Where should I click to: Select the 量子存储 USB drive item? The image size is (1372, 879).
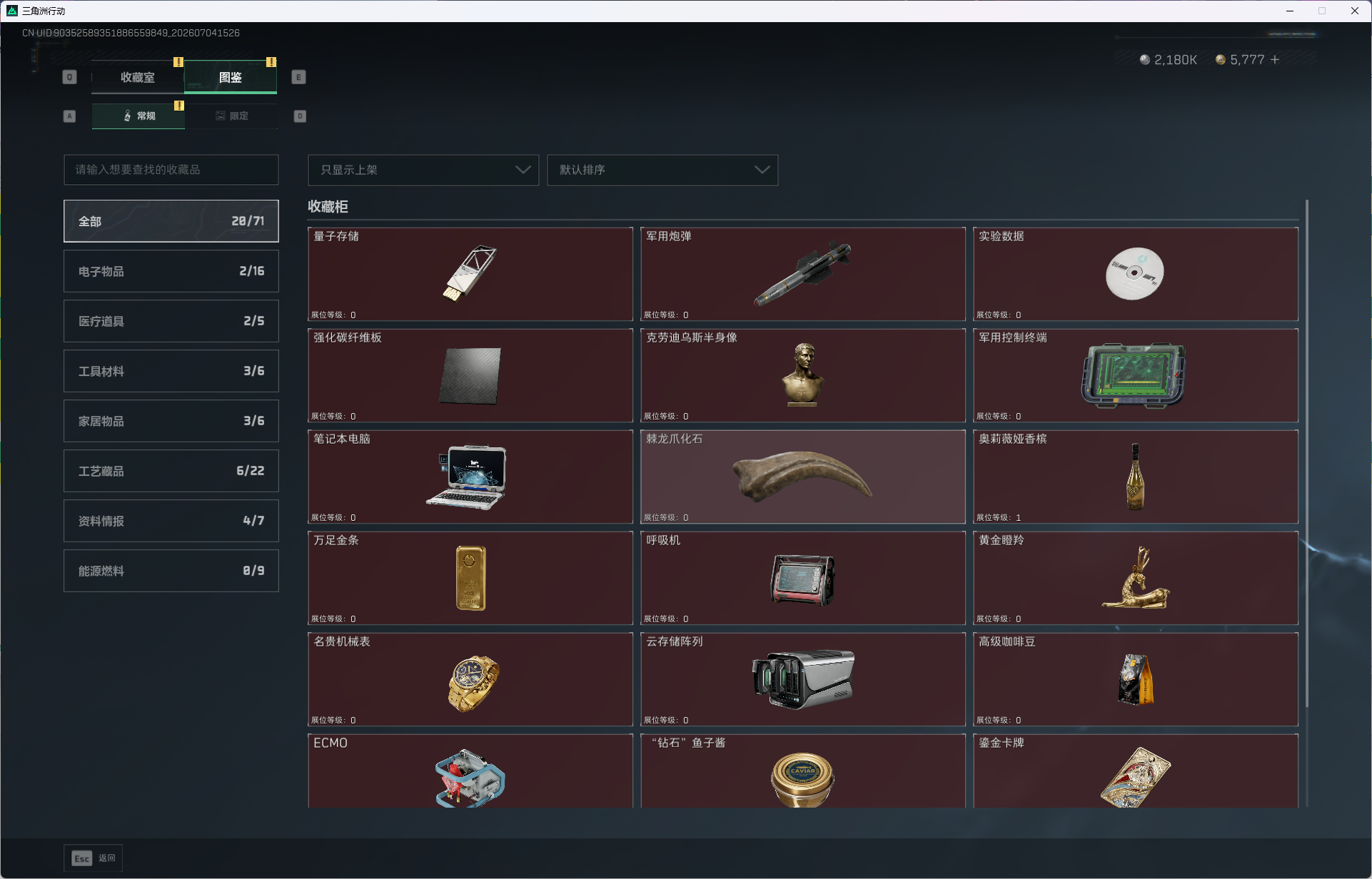[x=470, y=274]
